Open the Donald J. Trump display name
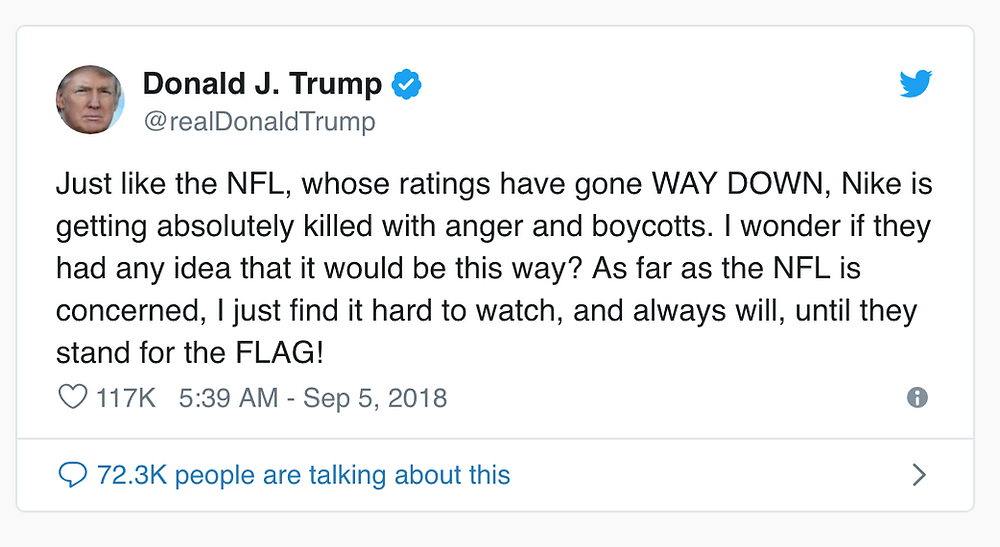Viewport: 1000px width, 547px height. (262, 84)
